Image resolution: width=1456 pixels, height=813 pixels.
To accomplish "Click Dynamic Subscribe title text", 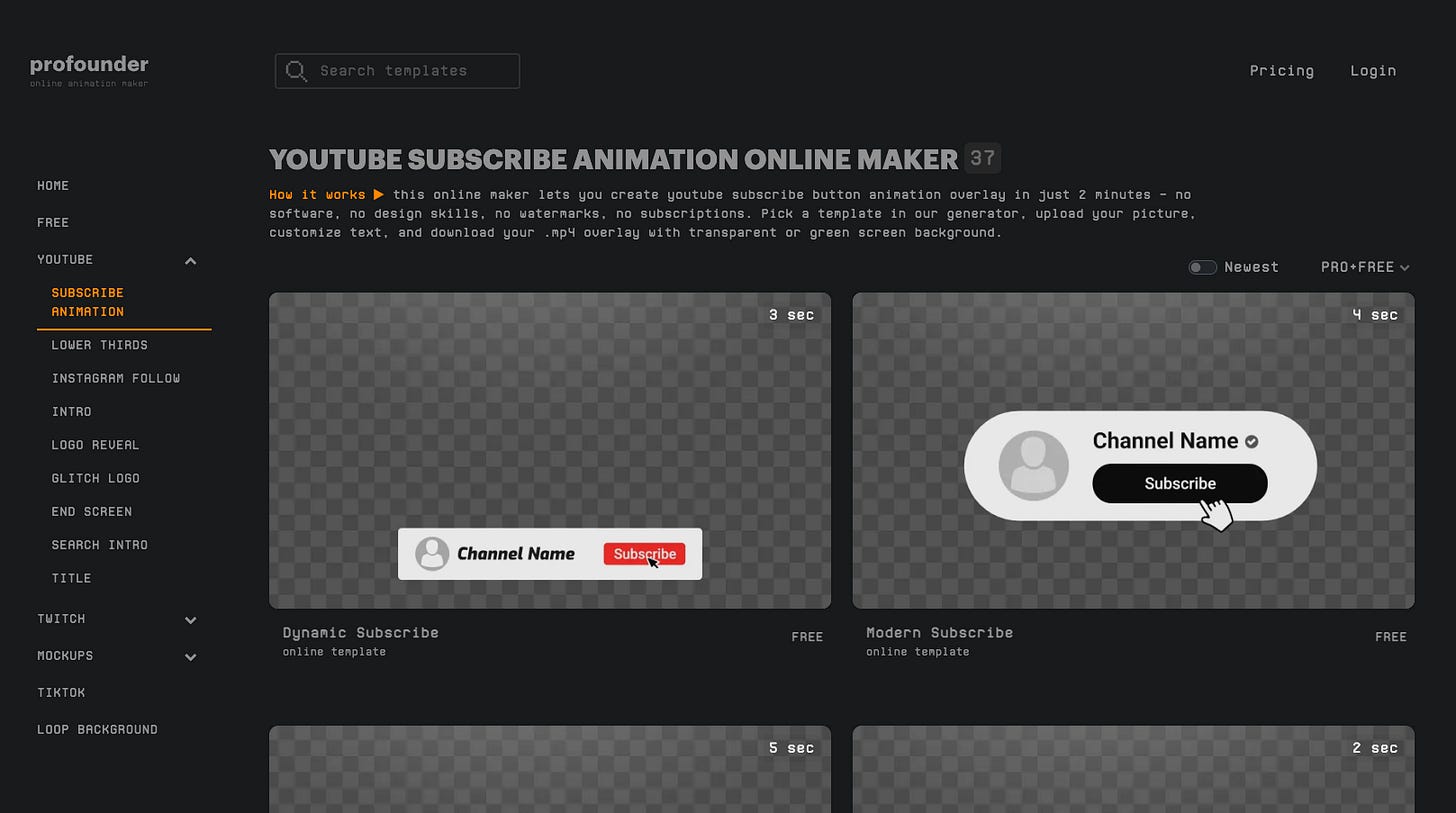I will [360, 633].
